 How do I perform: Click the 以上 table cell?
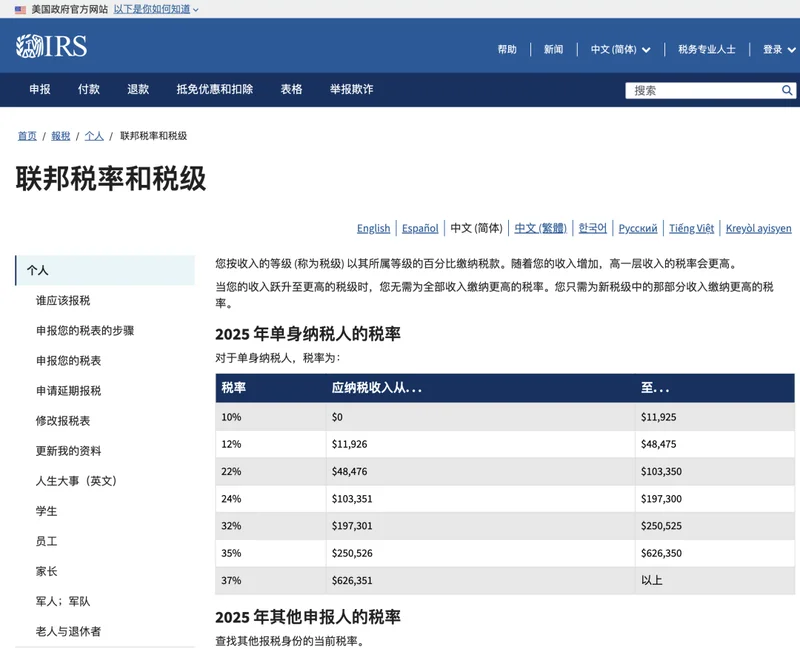(x=715, y=581)
